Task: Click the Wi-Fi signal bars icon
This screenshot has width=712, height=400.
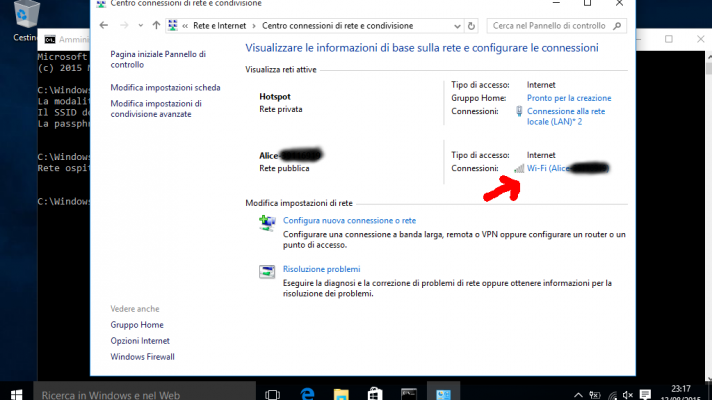Action: pos(519,168)
